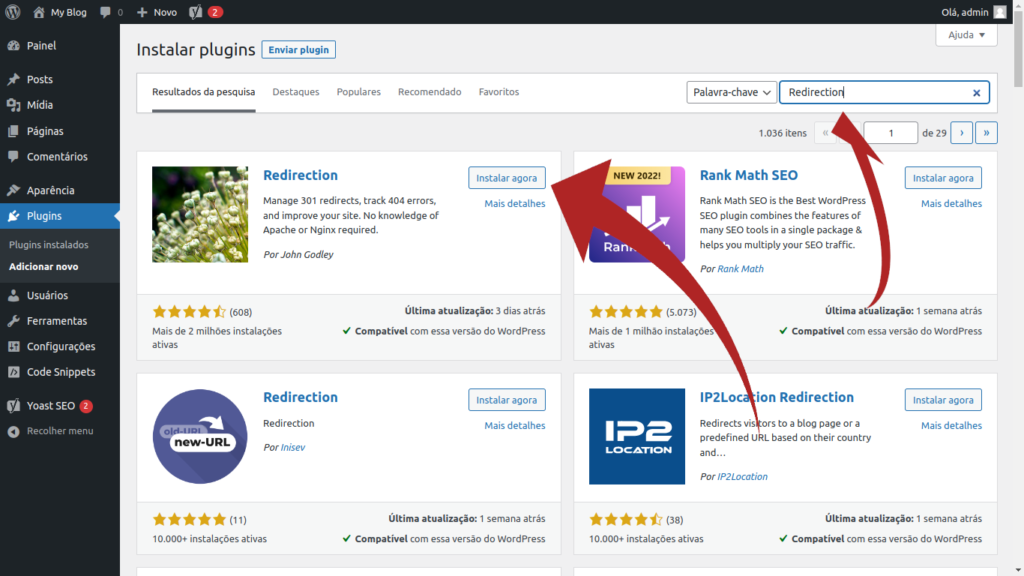Click the comments bubble in the top bar
Viewport: 1024px width, 576px height.
click(x=105, y=12)
